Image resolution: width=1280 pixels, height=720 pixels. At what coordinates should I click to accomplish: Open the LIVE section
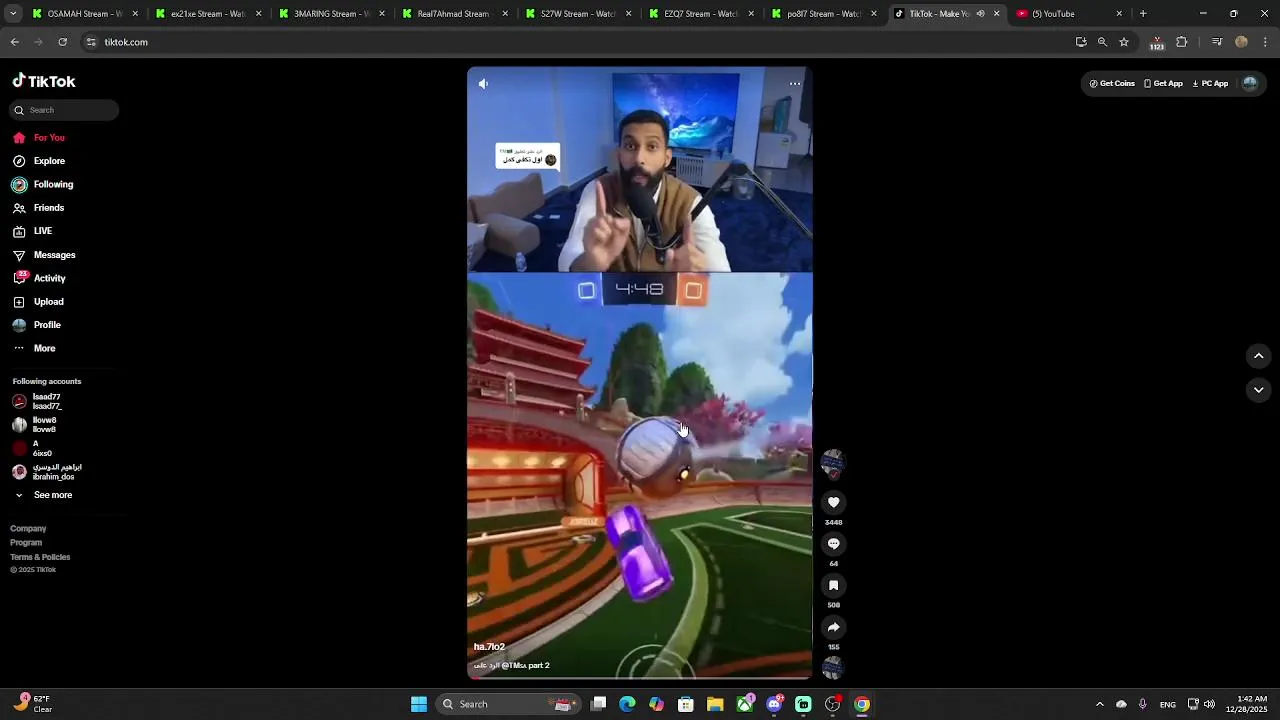click(x=34, y=231)
